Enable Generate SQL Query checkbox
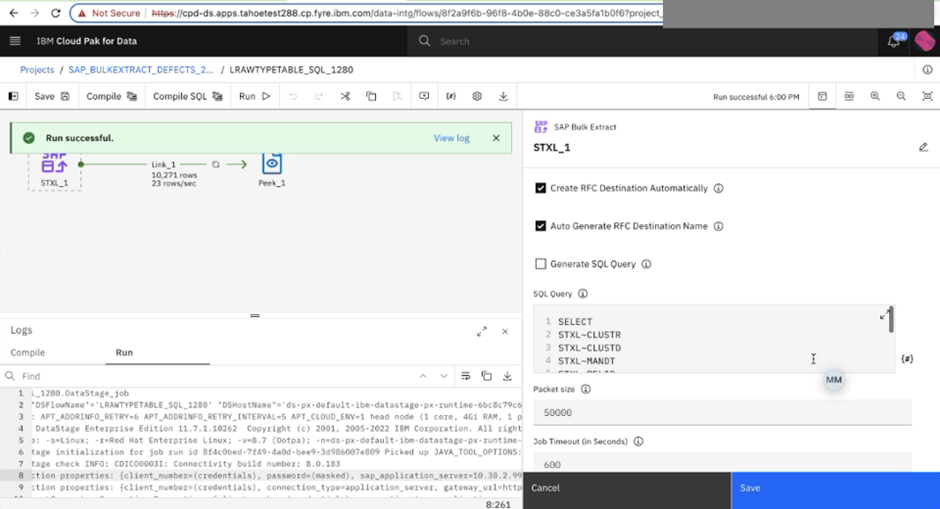Screen dimensions: 940x509 (x=541, y=264)
